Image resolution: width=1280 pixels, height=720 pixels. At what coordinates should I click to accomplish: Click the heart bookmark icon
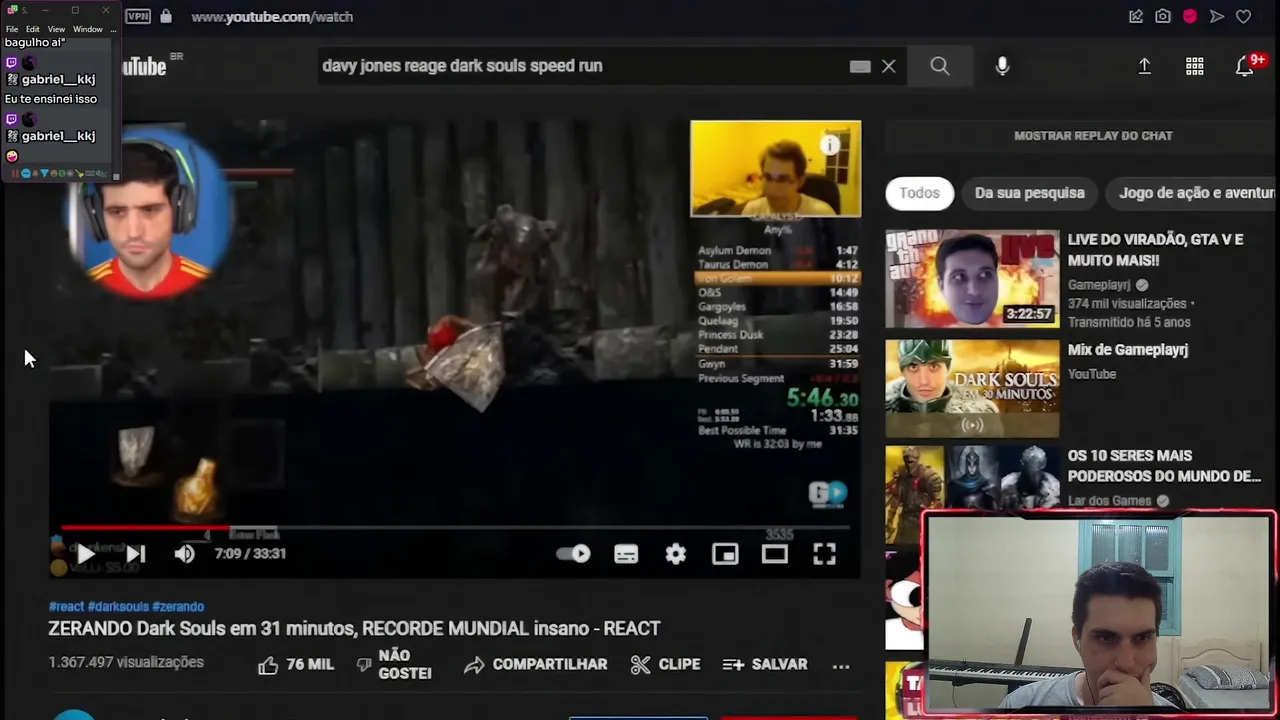(1244, 16)
